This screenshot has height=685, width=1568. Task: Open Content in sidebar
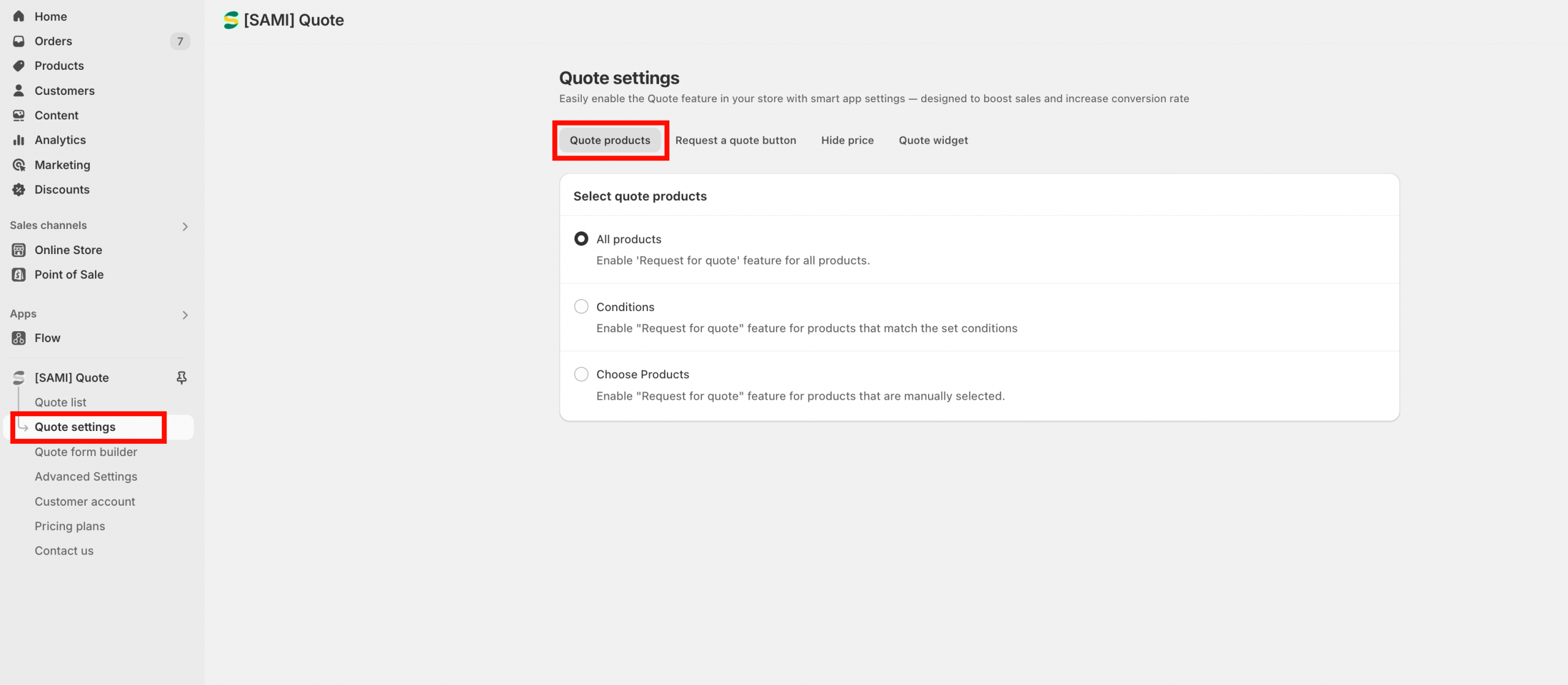tap(56, 115)
